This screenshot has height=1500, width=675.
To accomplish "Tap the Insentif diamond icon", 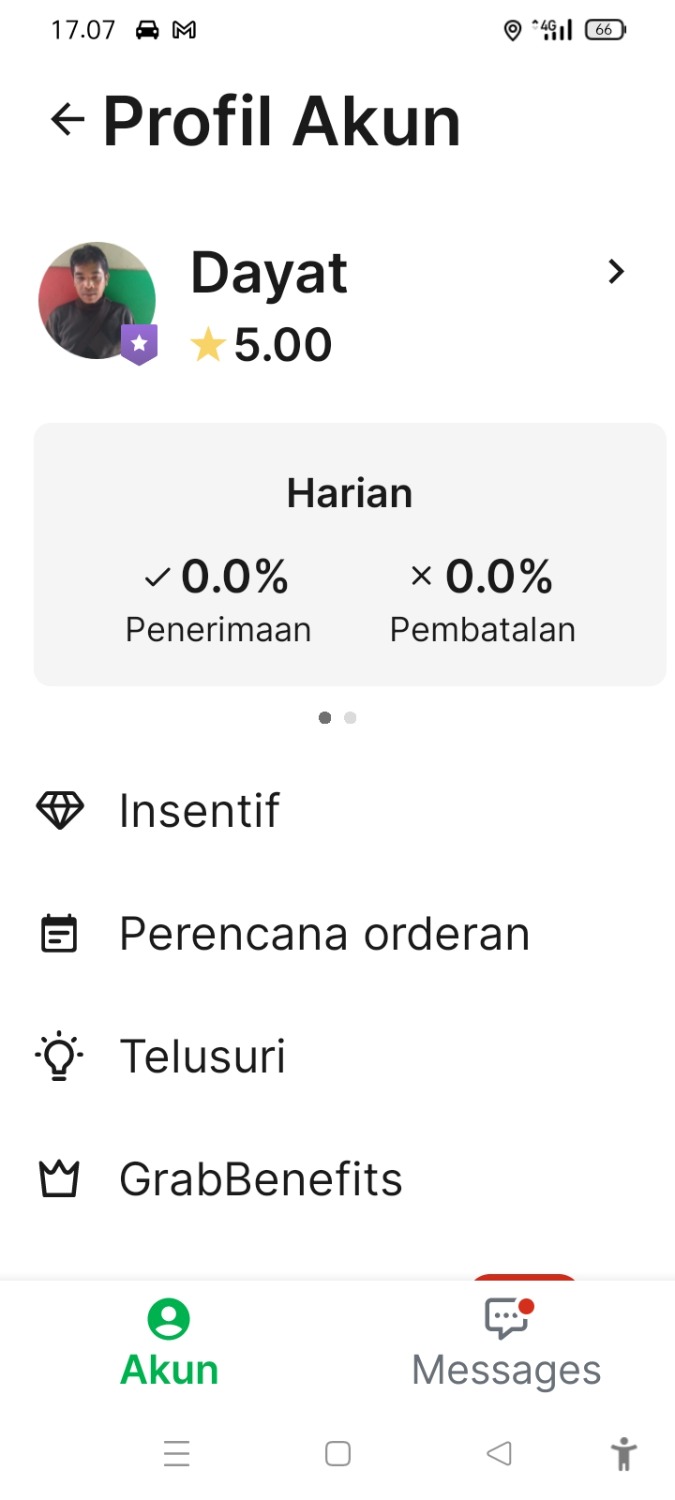I will [x=60, y=810].
